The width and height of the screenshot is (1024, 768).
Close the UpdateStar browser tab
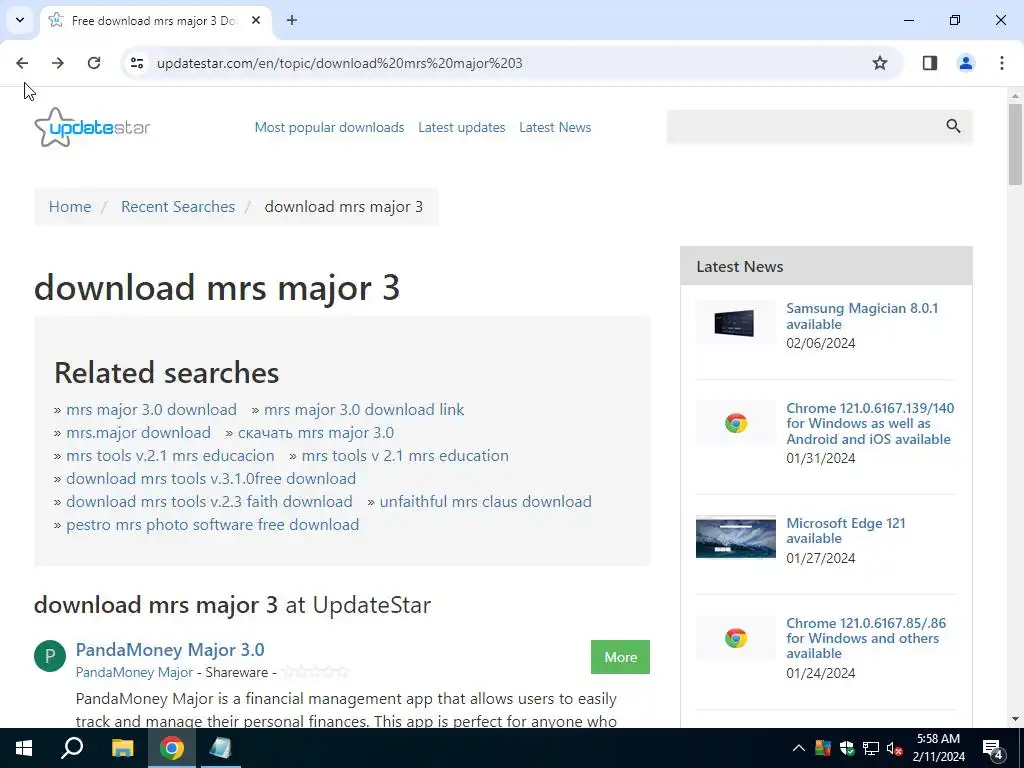(256, 20)
